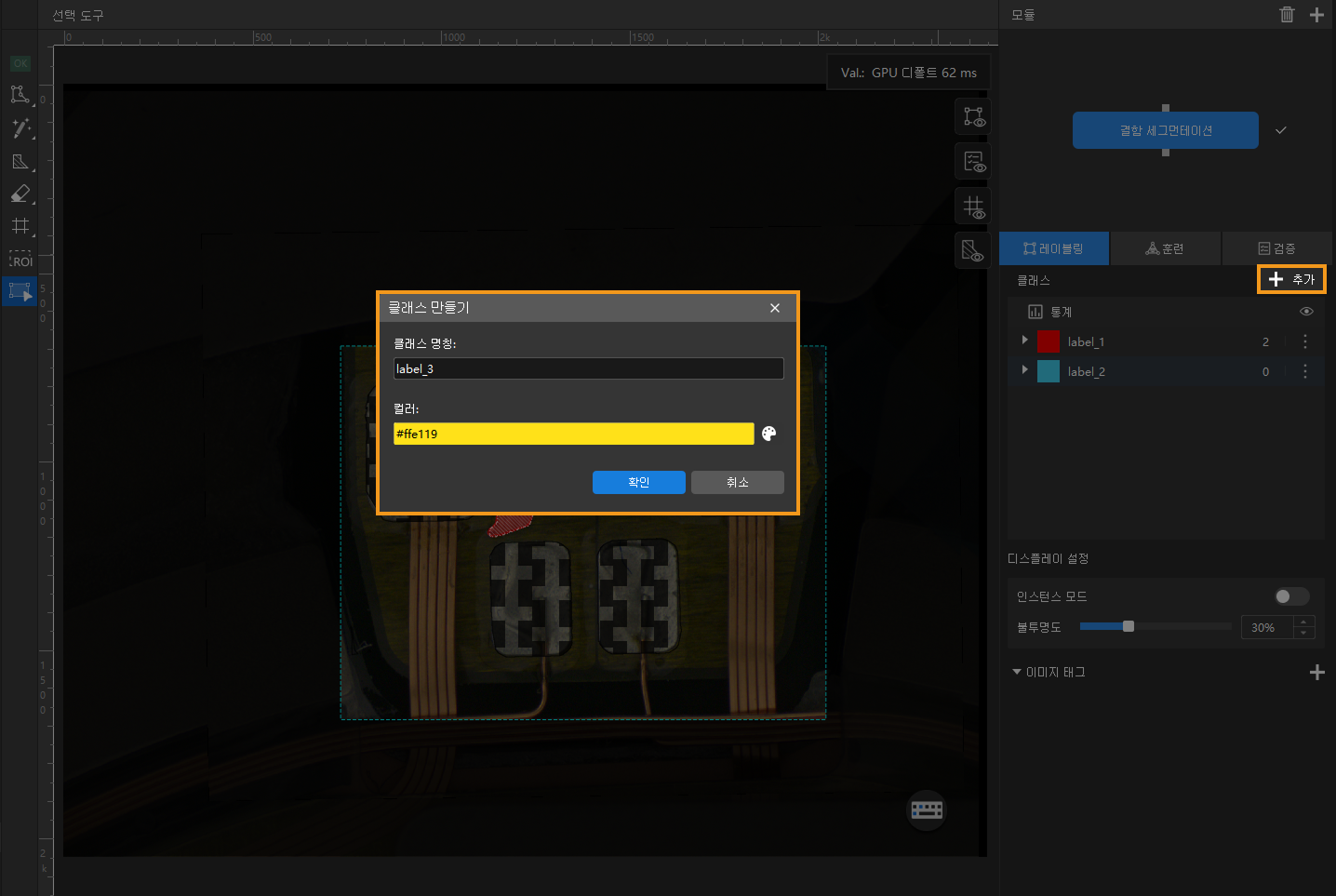Collapse the 이미지 태그 section
The width and height of the screenshot is (1336, 896).
click(x=1017, y=672)
